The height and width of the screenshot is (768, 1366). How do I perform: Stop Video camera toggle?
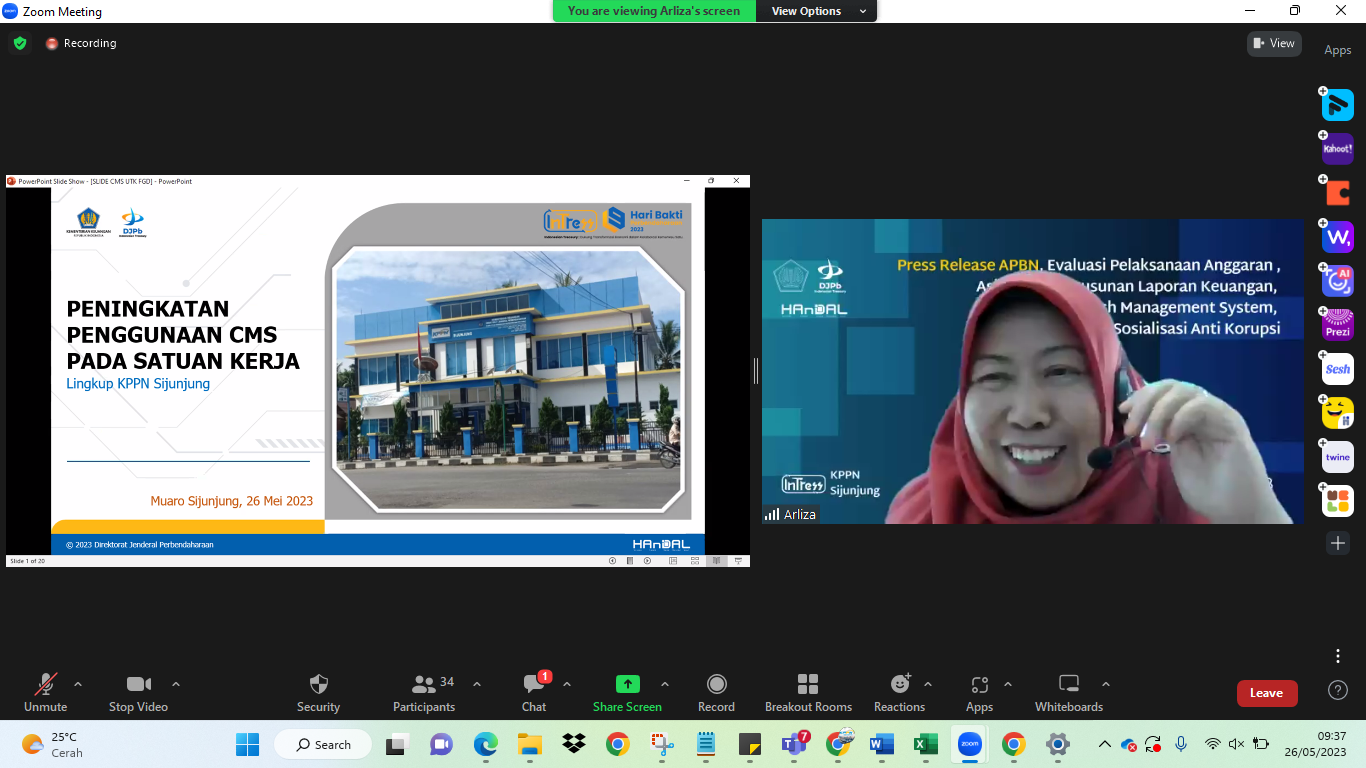coord(138,693)
